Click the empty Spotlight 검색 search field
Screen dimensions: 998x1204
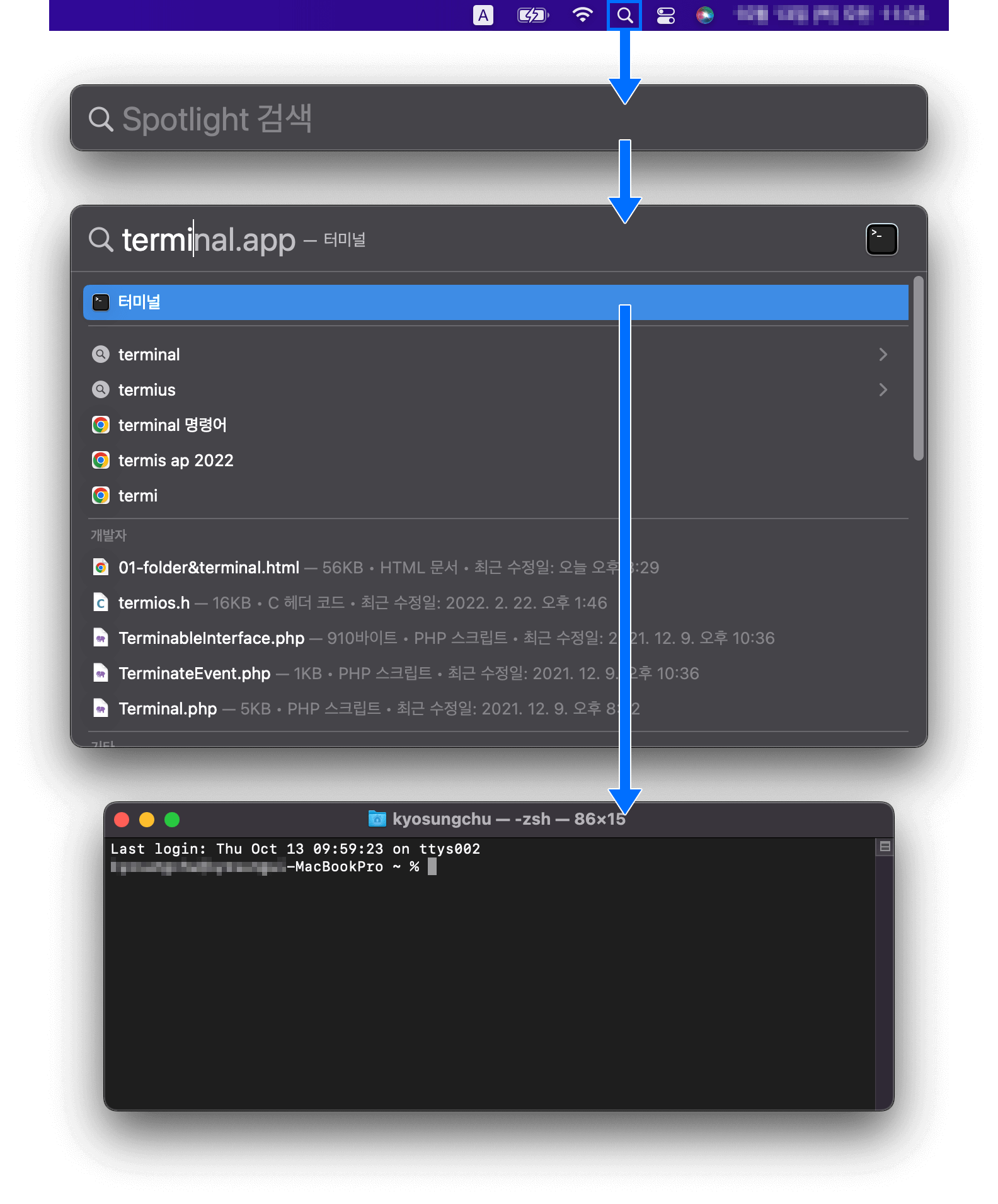coord(498,118)
